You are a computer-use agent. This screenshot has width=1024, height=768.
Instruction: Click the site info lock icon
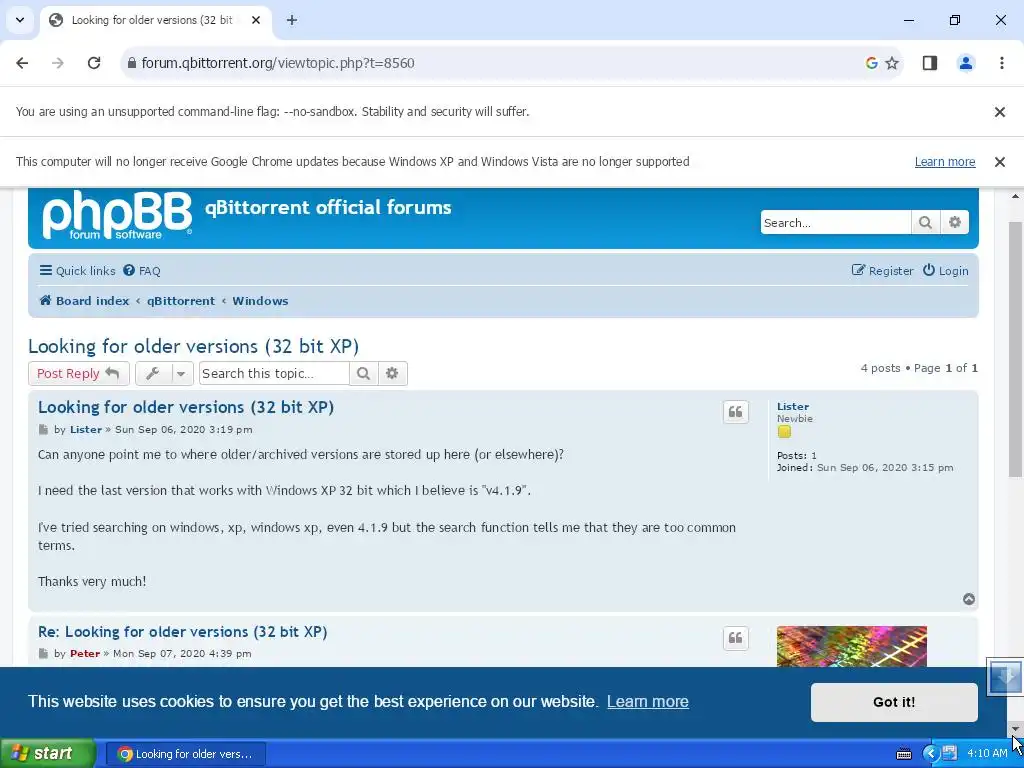[132, 63]
